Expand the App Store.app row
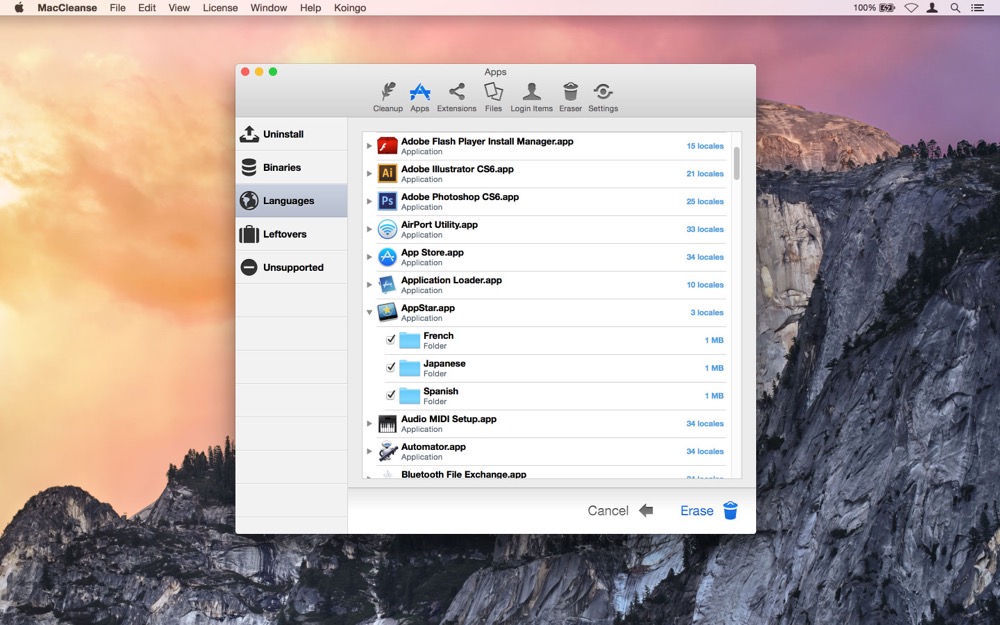 369,257
